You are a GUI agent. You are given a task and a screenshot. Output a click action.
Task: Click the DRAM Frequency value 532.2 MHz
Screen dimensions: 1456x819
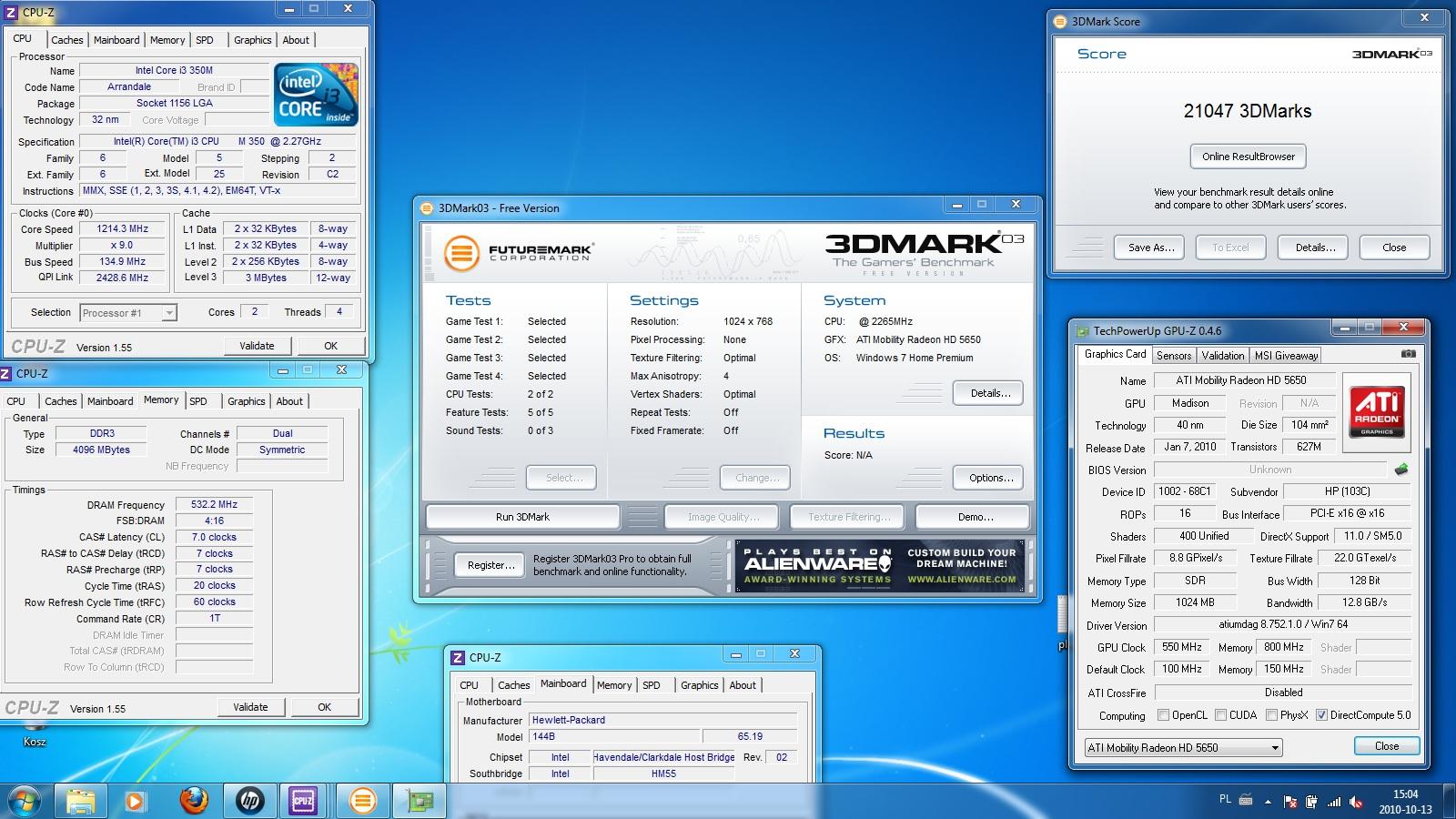click(x=214, y=504)
